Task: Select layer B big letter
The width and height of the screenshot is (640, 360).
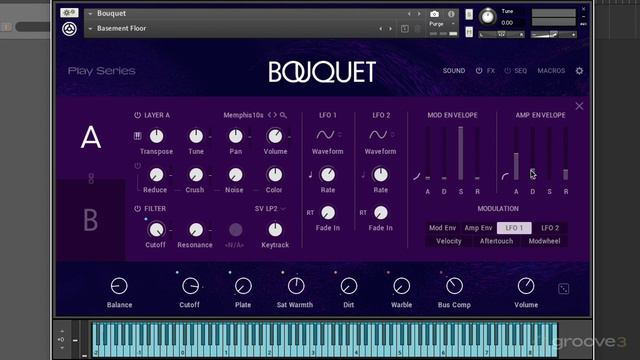Action: (91, 220)
